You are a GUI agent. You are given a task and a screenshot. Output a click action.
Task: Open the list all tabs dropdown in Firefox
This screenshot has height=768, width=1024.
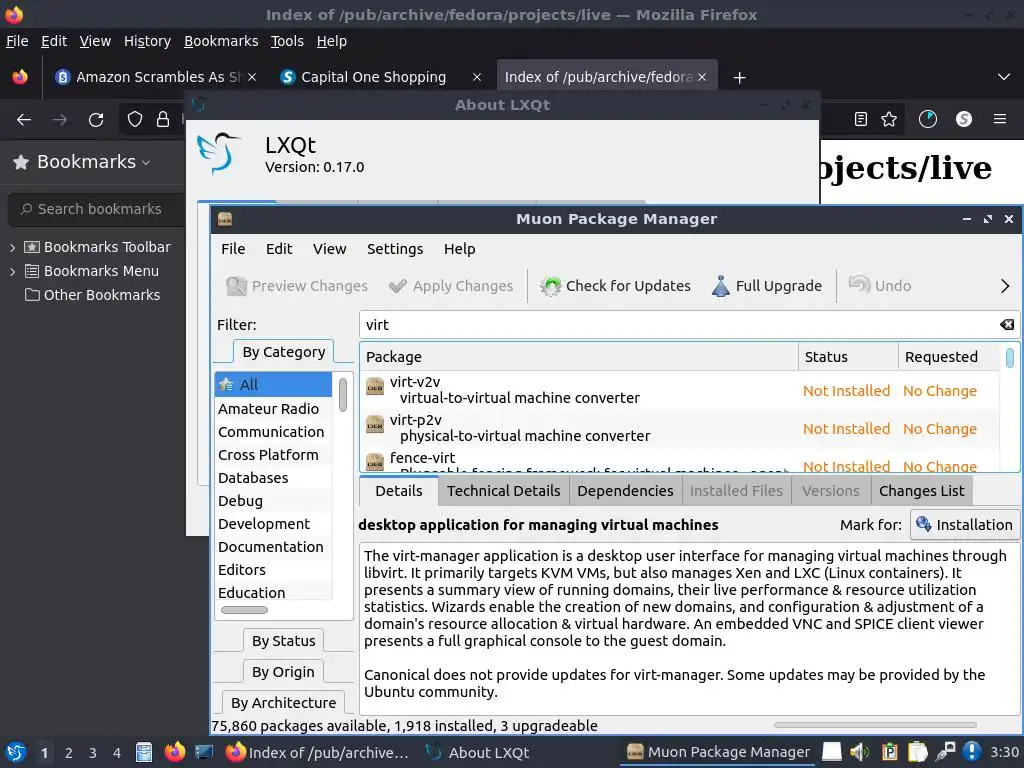point(1004,77)
